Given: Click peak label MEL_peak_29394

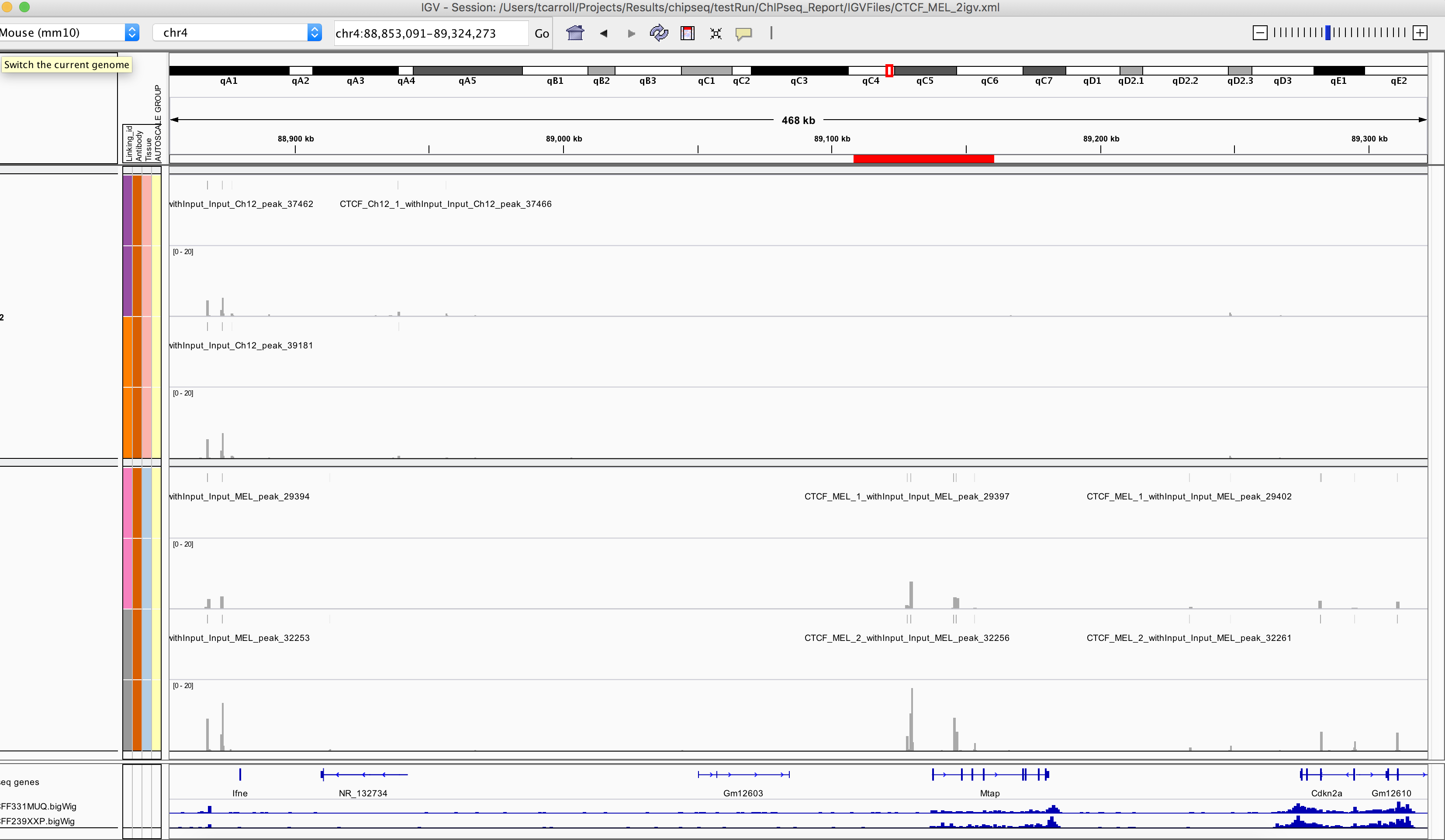Looking at the screenshot, I should 240,497.
